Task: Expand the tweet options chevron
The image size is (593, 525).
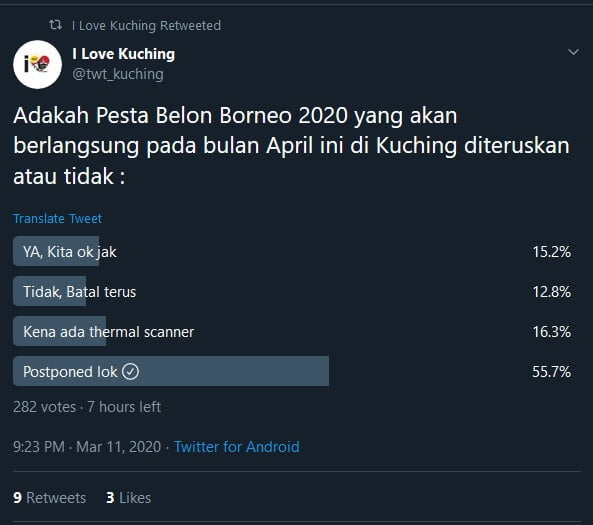Action: [573, 52]
